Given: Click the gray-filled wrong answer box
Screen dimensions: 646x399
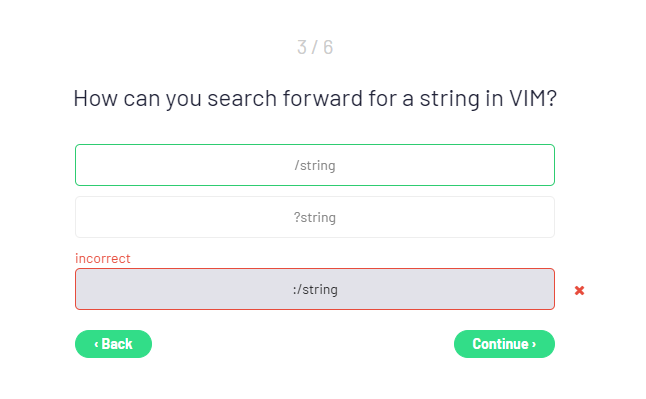Looking at the screenshot, I should [x=315, y=289].
